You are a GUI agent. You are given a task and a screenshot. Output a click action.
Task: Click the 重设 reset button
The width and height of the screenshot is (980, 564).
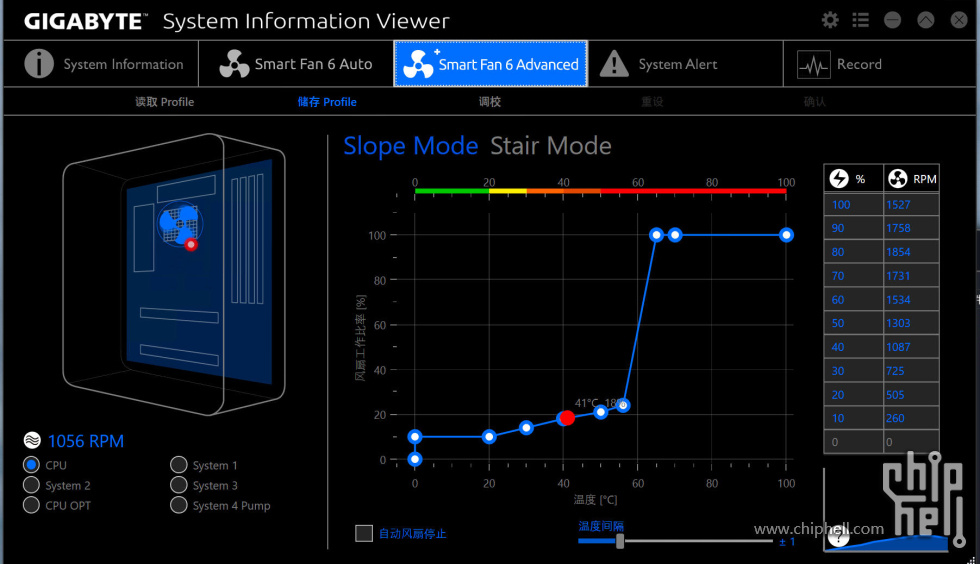(x=652, y=102)
